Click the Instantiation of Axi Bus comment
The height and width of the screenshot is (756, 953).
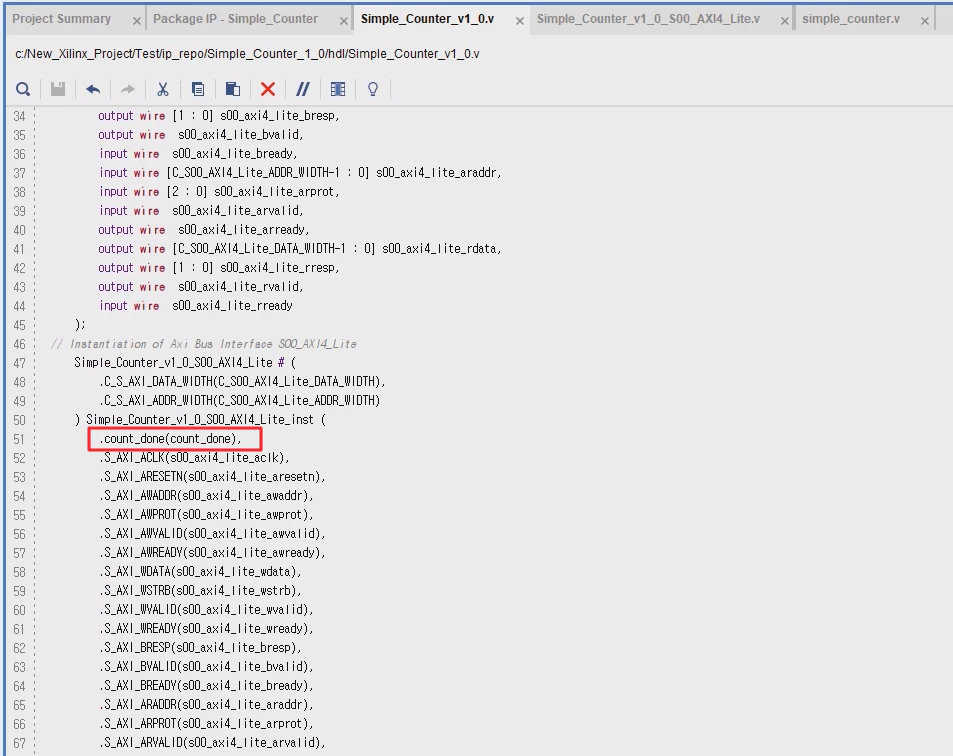(x=204, y=344)
